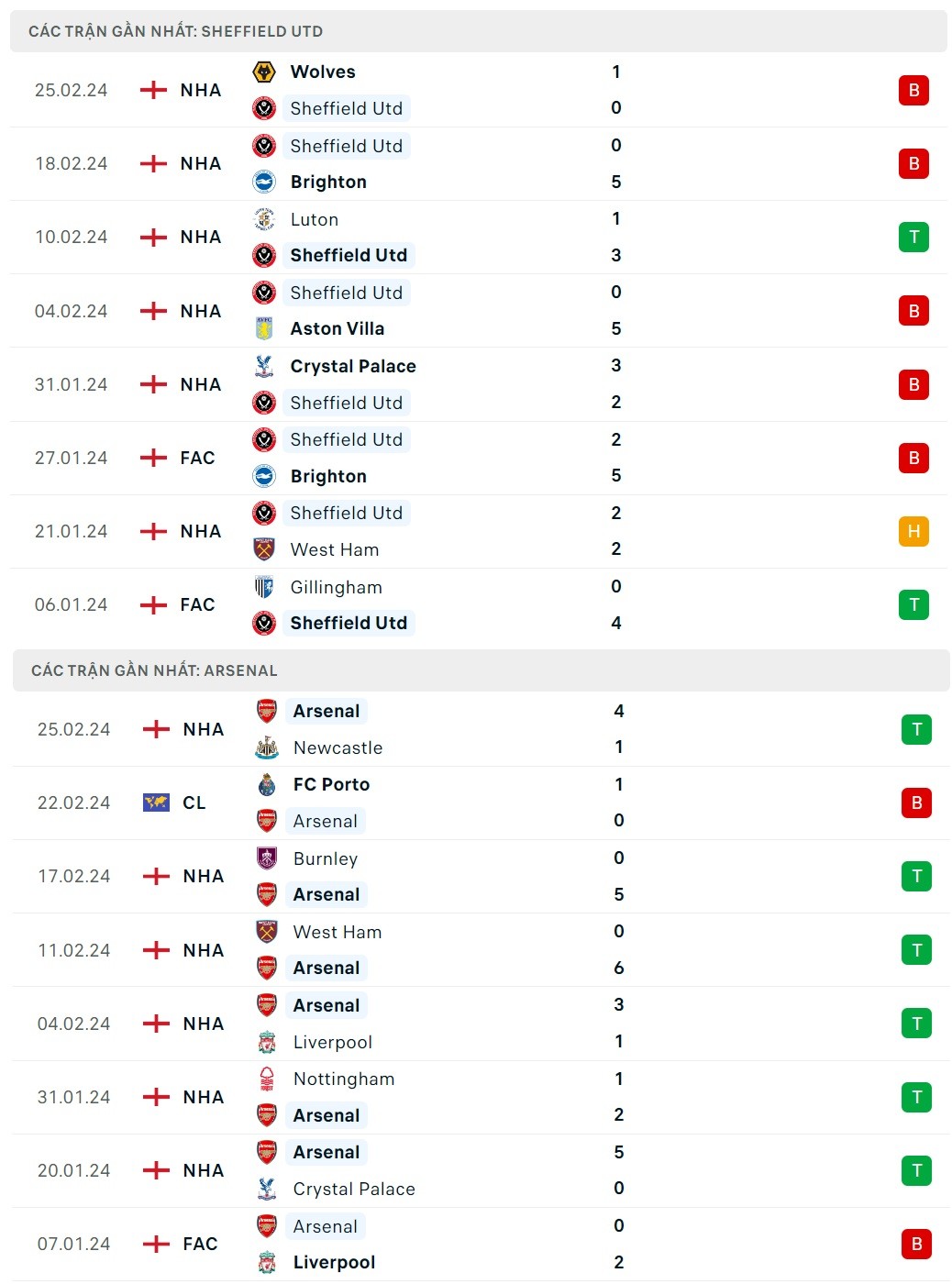Click the Wolves club crest icon

(x=264, y=72)
